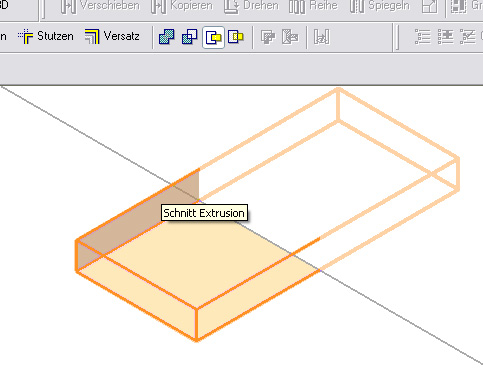Select the Verschieben move tool
This screenshot has width=483, height=375.
point(100,6)
